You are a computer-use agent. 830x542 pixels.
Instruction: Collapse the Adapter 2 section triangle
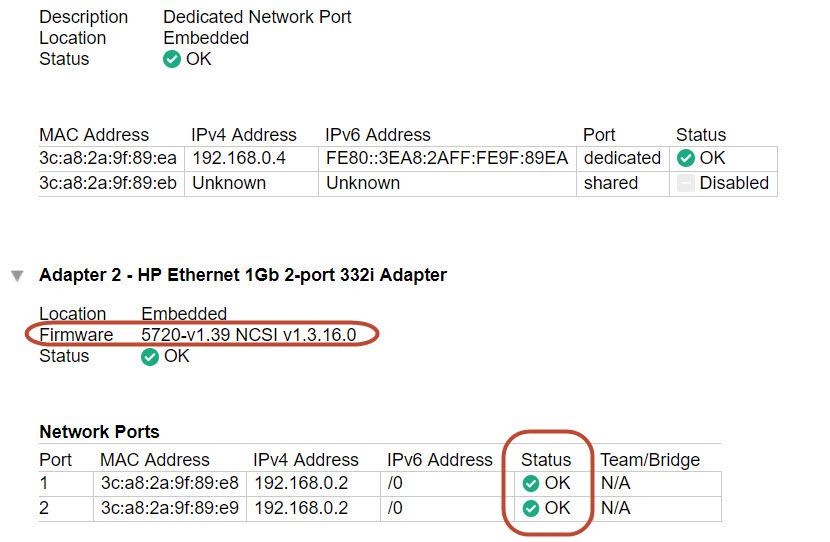point(17,276)
